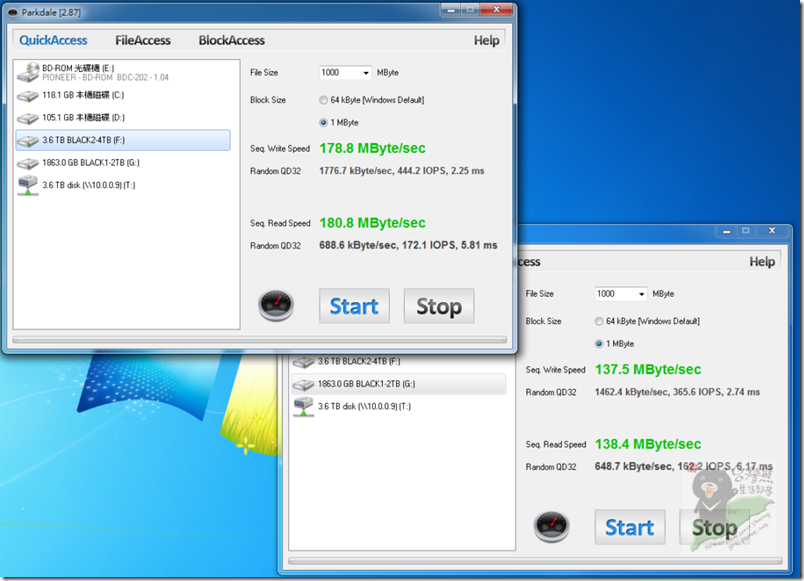Click the speedometer icon in the back Parkdale window

tap(551, 526)
